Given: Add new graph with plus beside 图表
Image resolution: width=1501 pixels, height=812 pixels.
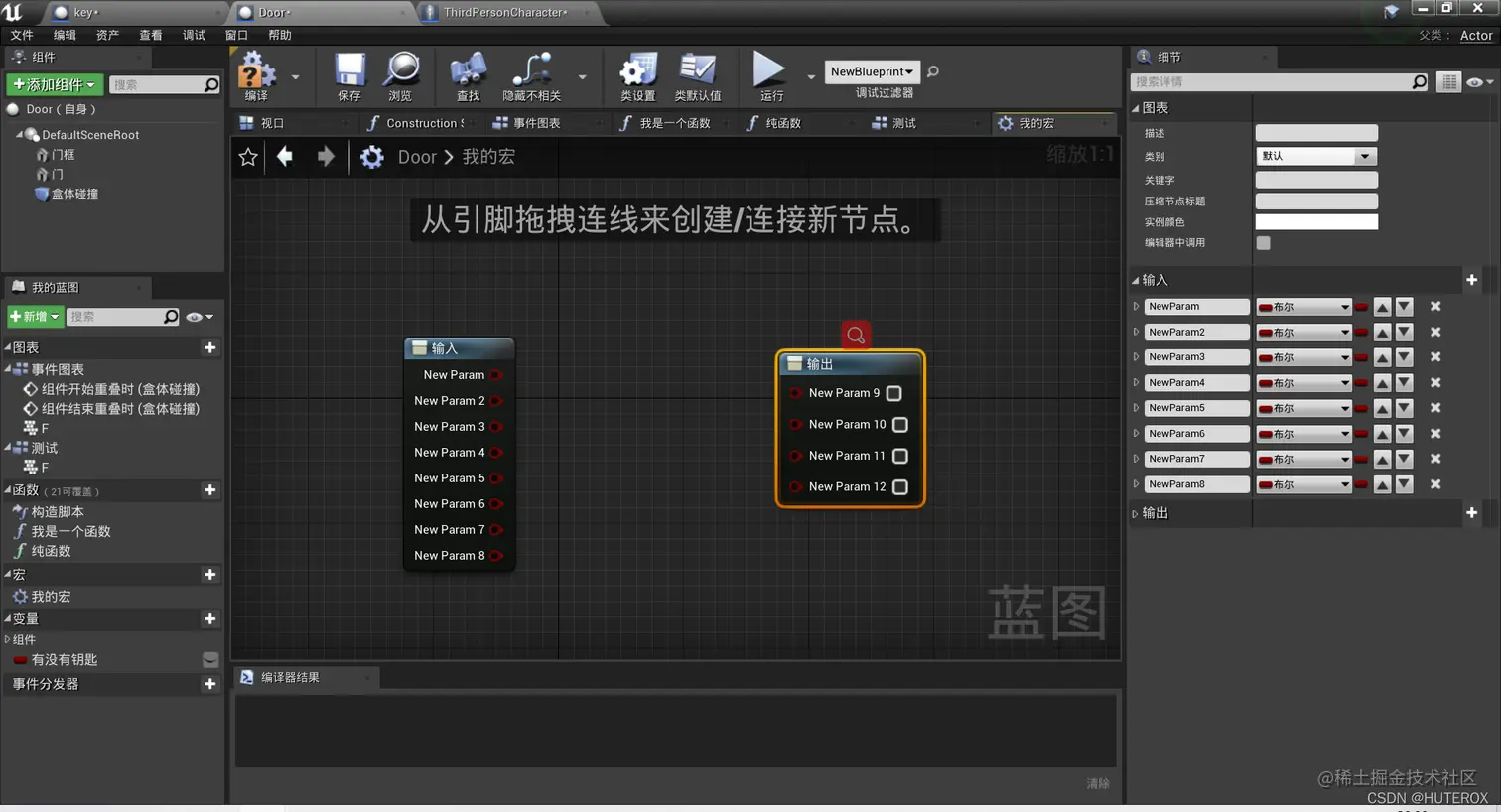Looking at the screenshot, I should [x=209, y=347].
